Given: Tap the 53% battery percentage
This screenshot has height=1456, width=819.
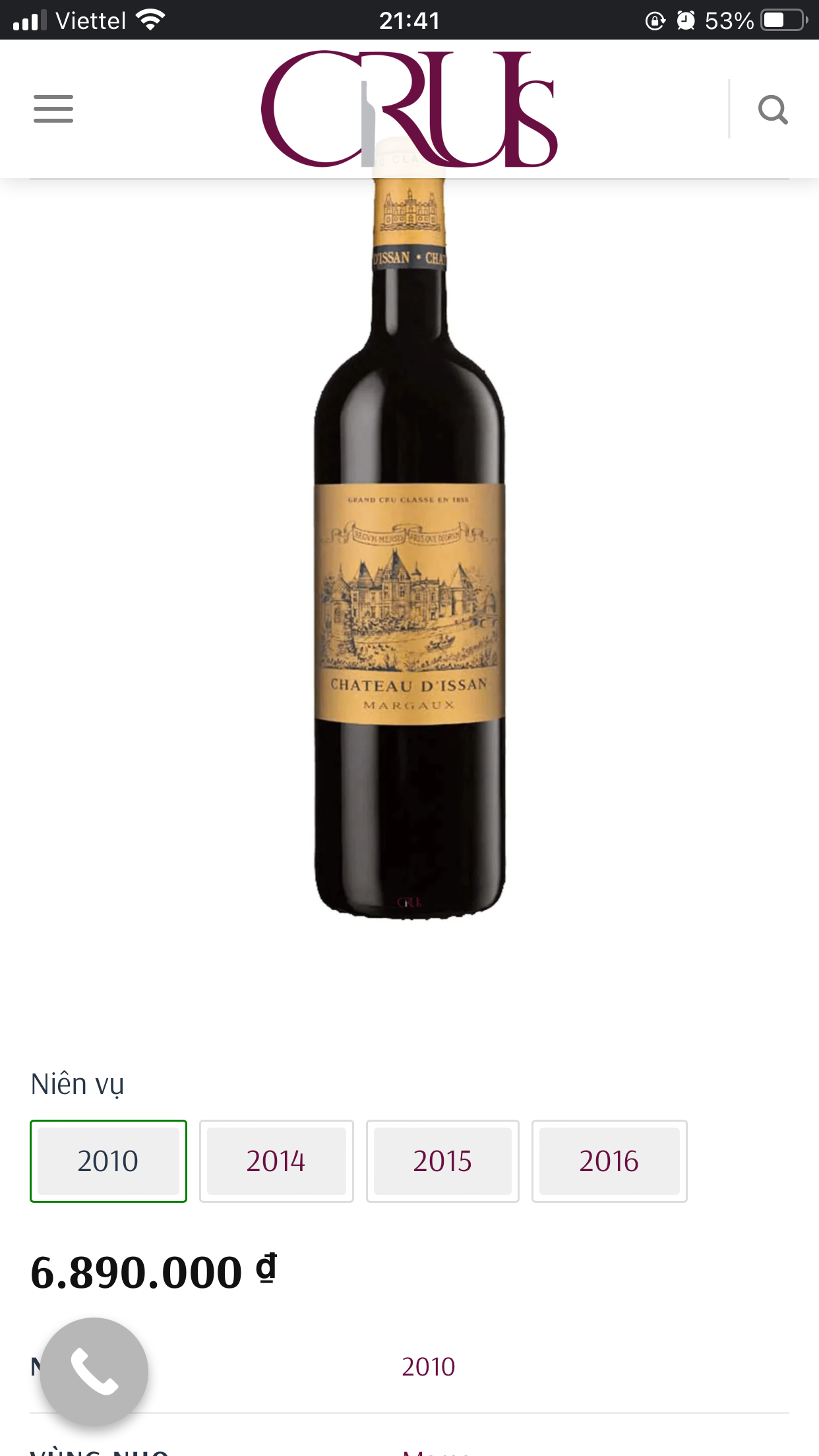Looking at the screenshot, I should pos(729,21).
